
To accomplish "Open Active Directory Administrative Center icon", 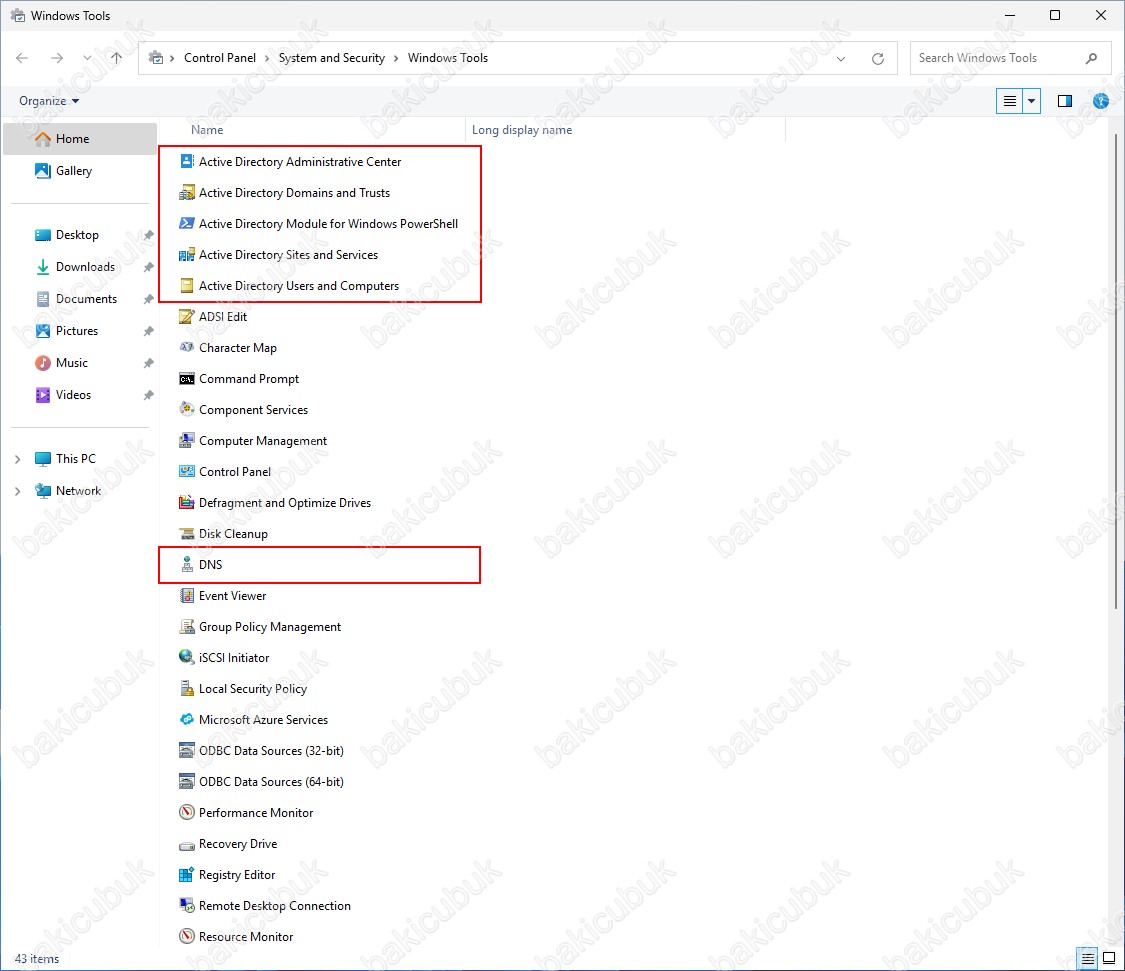I will click(187, 161).
